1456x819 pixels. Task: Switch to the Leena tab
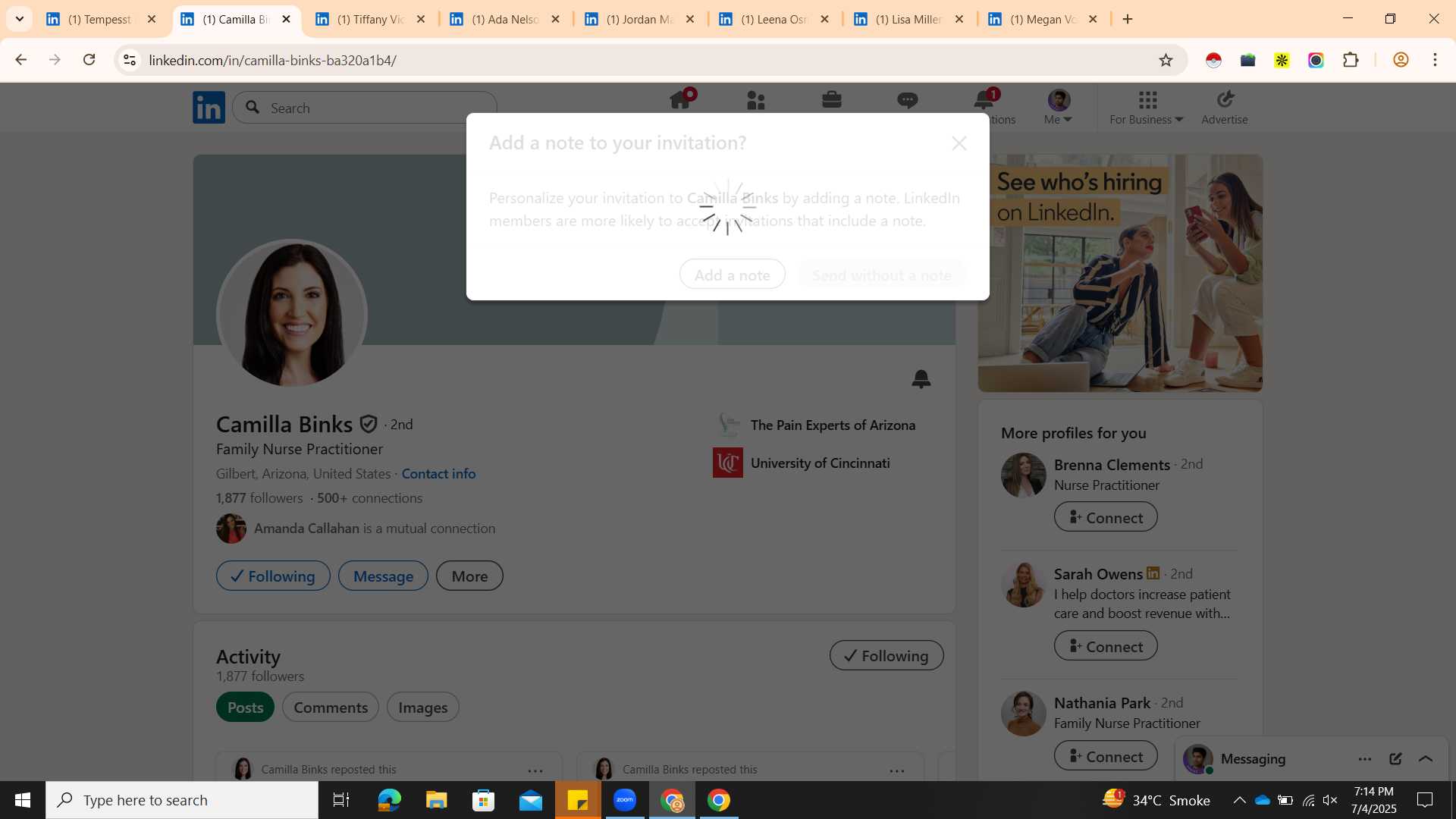point(773,19)
